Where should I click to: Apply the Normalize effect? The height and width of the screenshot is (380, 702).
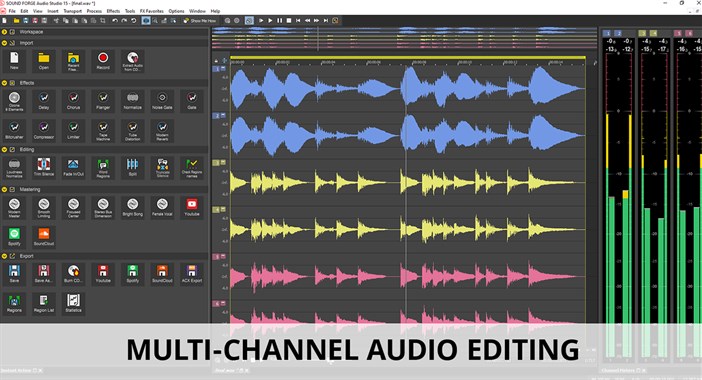tap(133, 101)
